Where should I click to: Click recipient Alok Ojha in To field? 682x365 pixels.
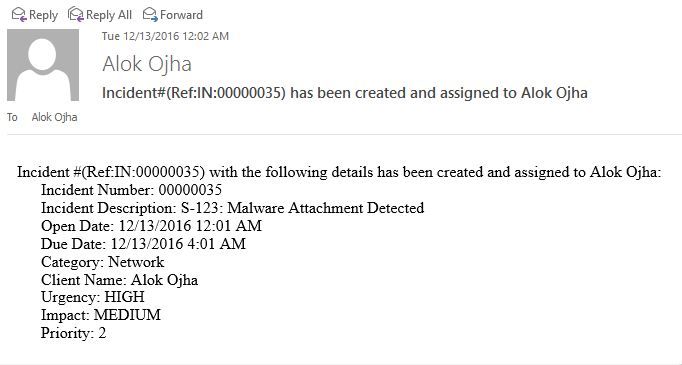coord(54,117)
